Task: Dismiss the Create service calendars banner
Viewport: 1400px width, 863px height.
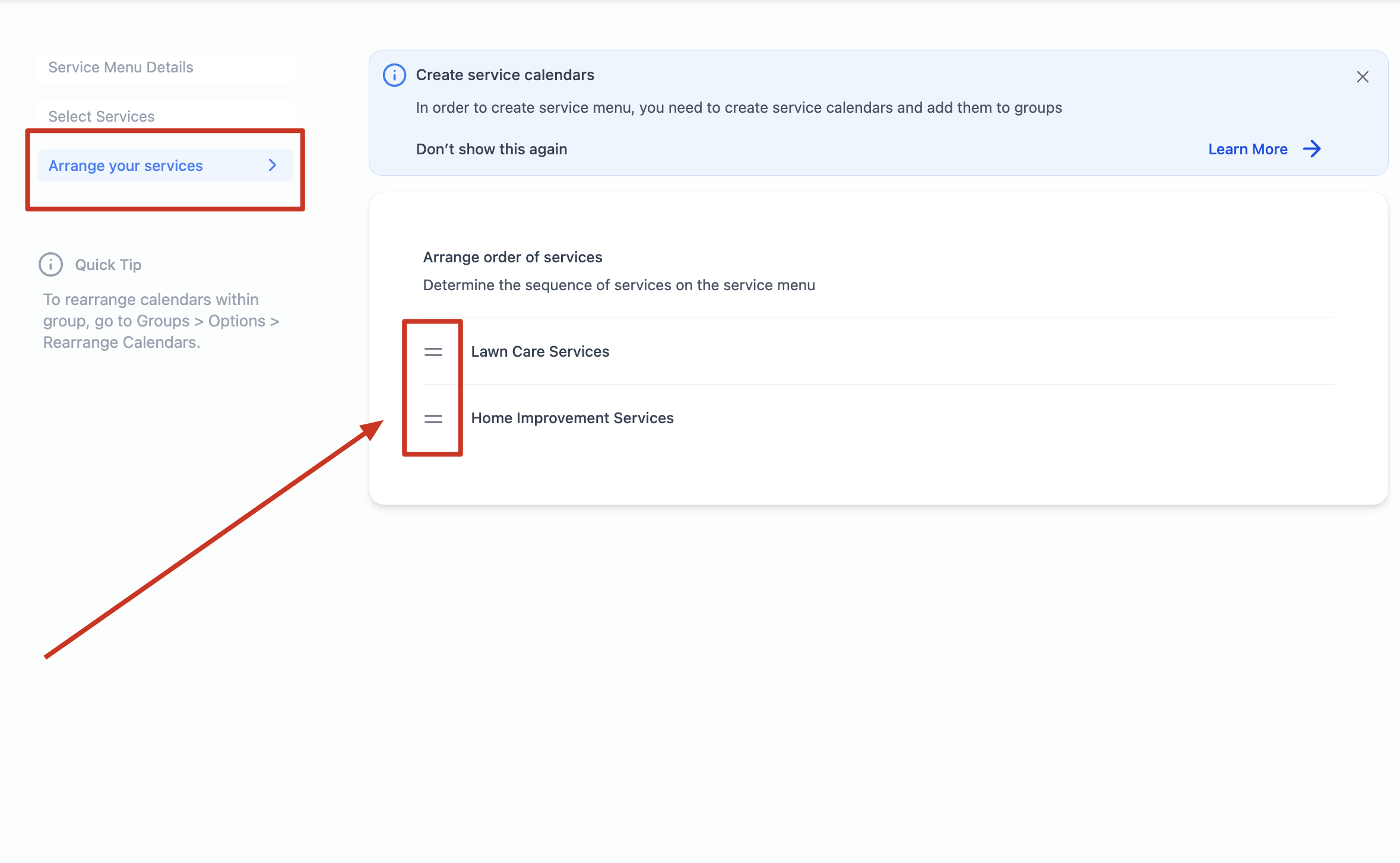Action: point(1362,77)
